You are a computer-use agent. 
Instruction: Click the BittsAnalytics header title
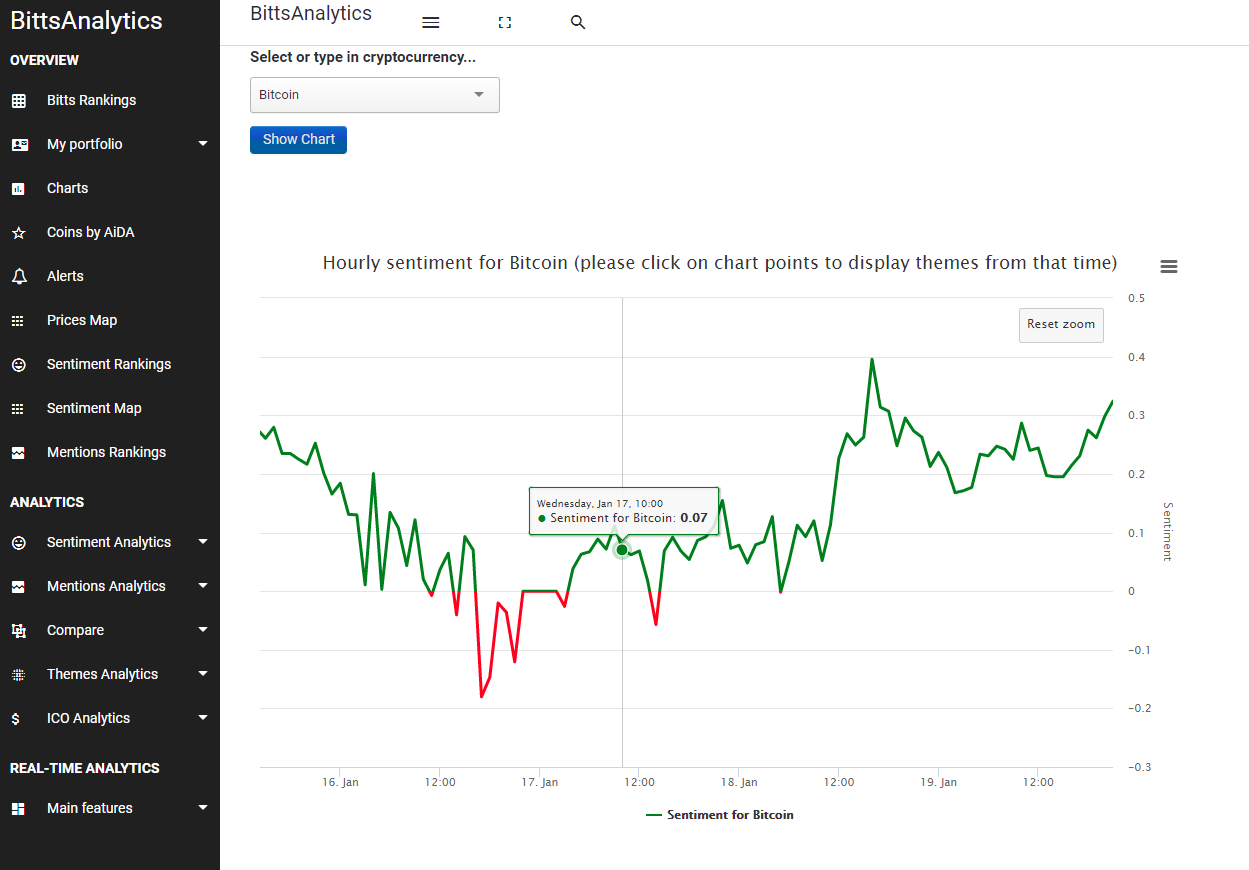pyautogui.click(x=311, y=14)
